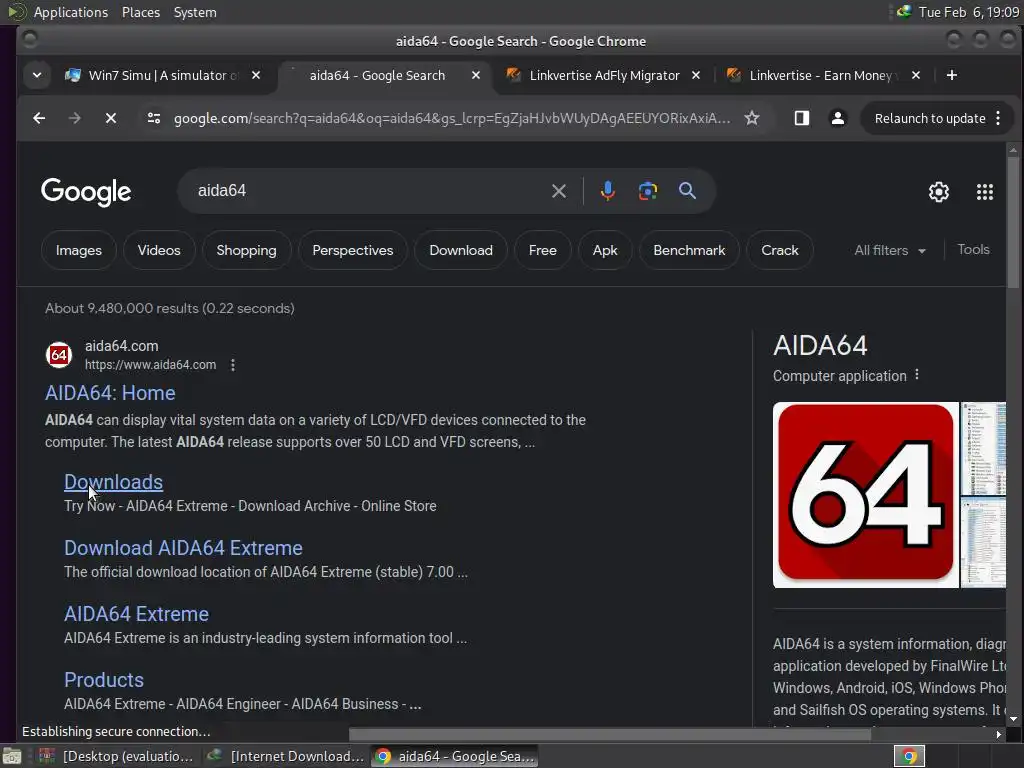Open options next to Computer application
The height and width of the screenshot is (768, 1024).
pos(917,375)
